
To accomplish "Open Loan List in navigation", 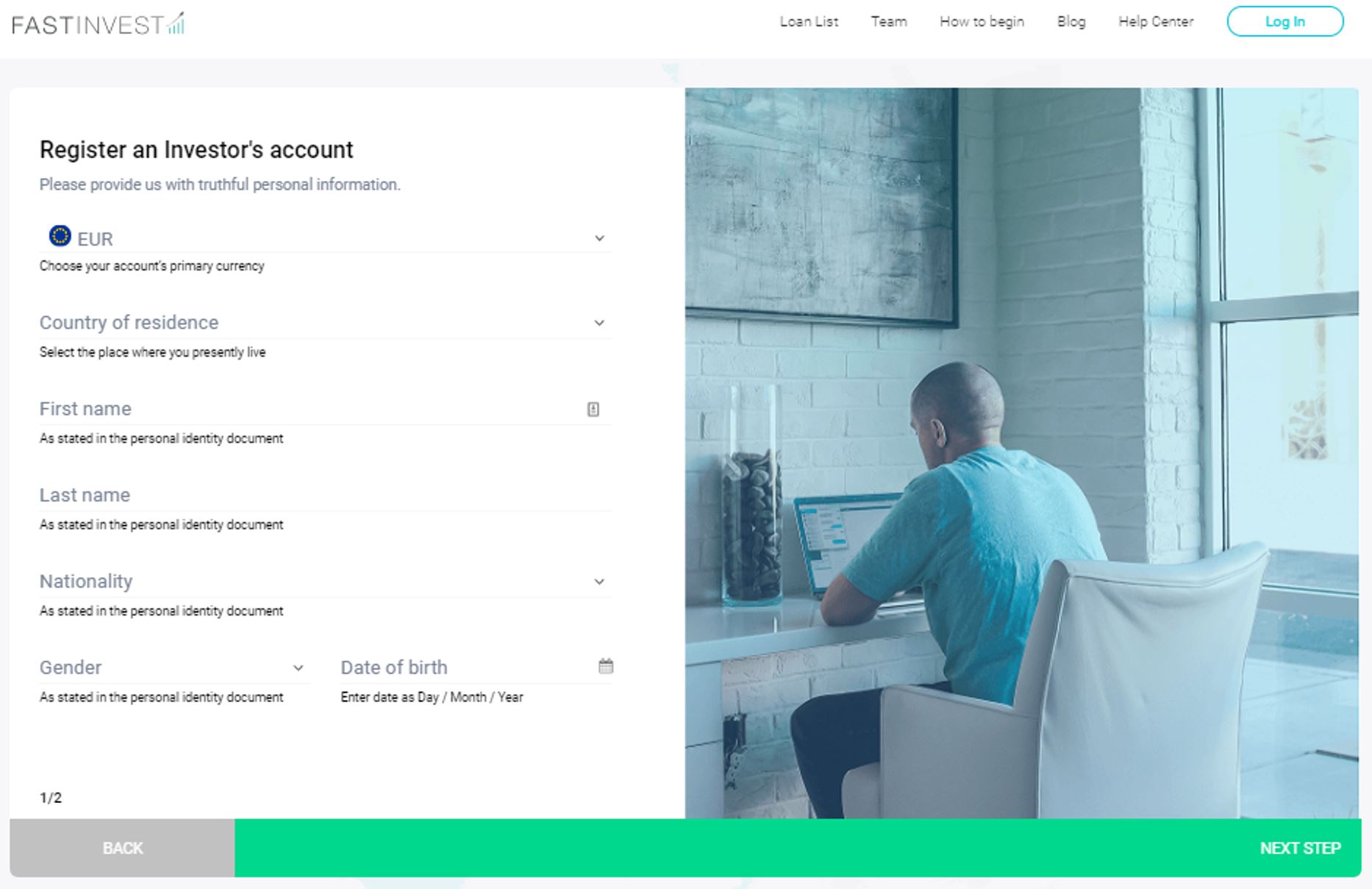I will click(x=809, y=22).
